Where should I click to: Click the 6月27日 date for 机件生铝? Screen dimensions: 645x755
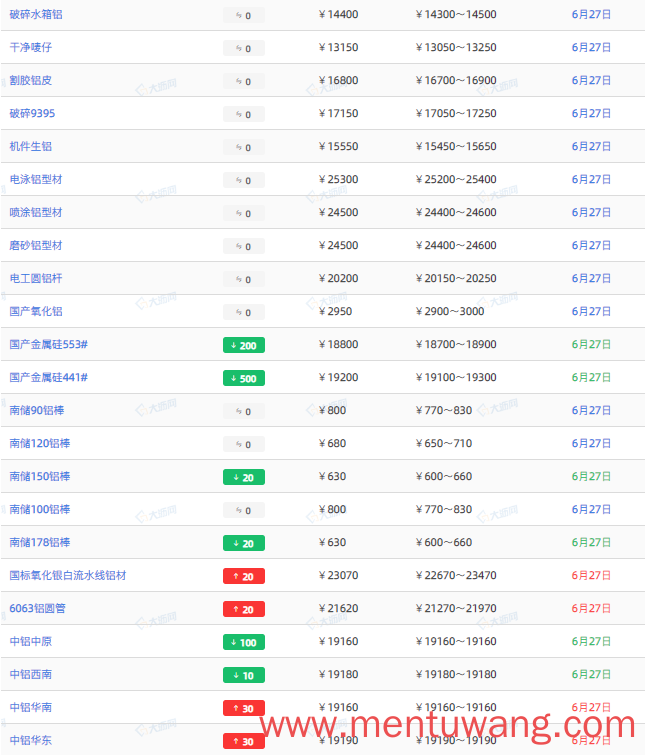click(591, 146)
